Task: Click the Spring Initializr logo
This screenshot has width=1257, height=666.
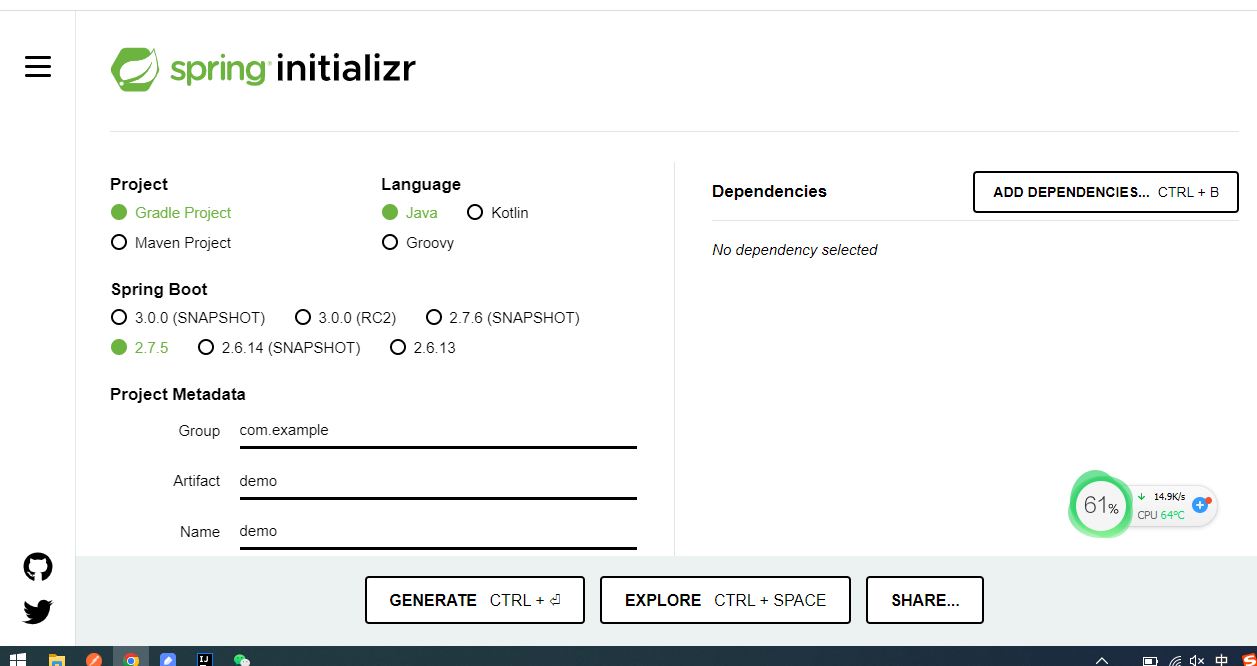Action: click(x=263, y=69)
